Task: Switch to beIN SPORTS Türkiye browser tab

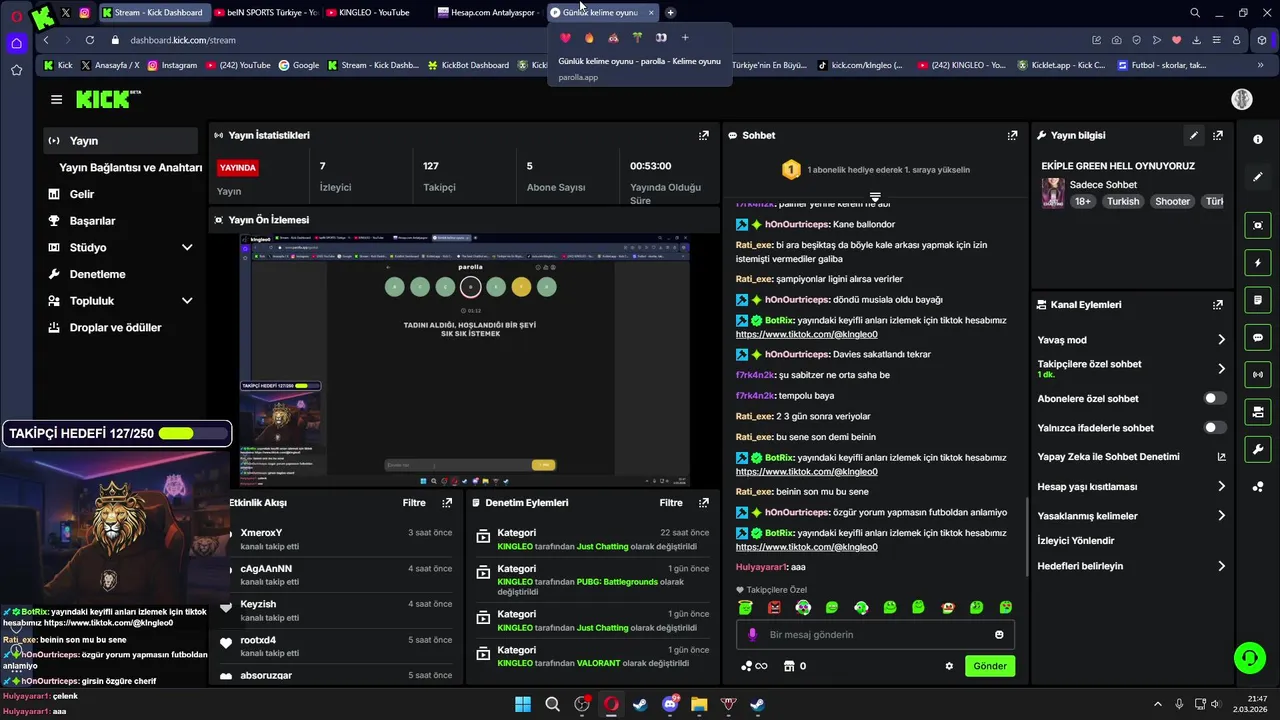Action: (265, 13)
